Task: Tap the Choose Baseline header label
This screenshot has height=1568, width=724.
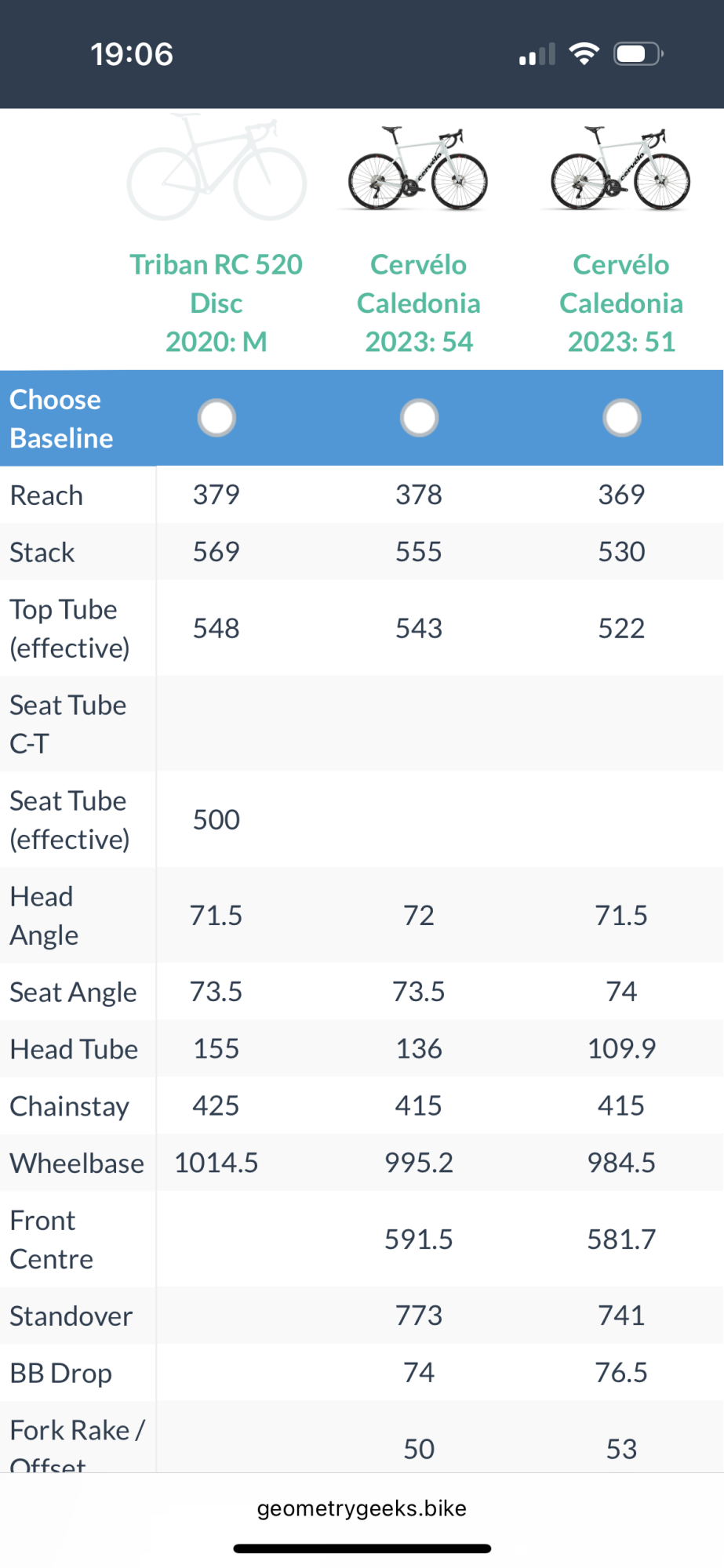Action: (61, 419)
